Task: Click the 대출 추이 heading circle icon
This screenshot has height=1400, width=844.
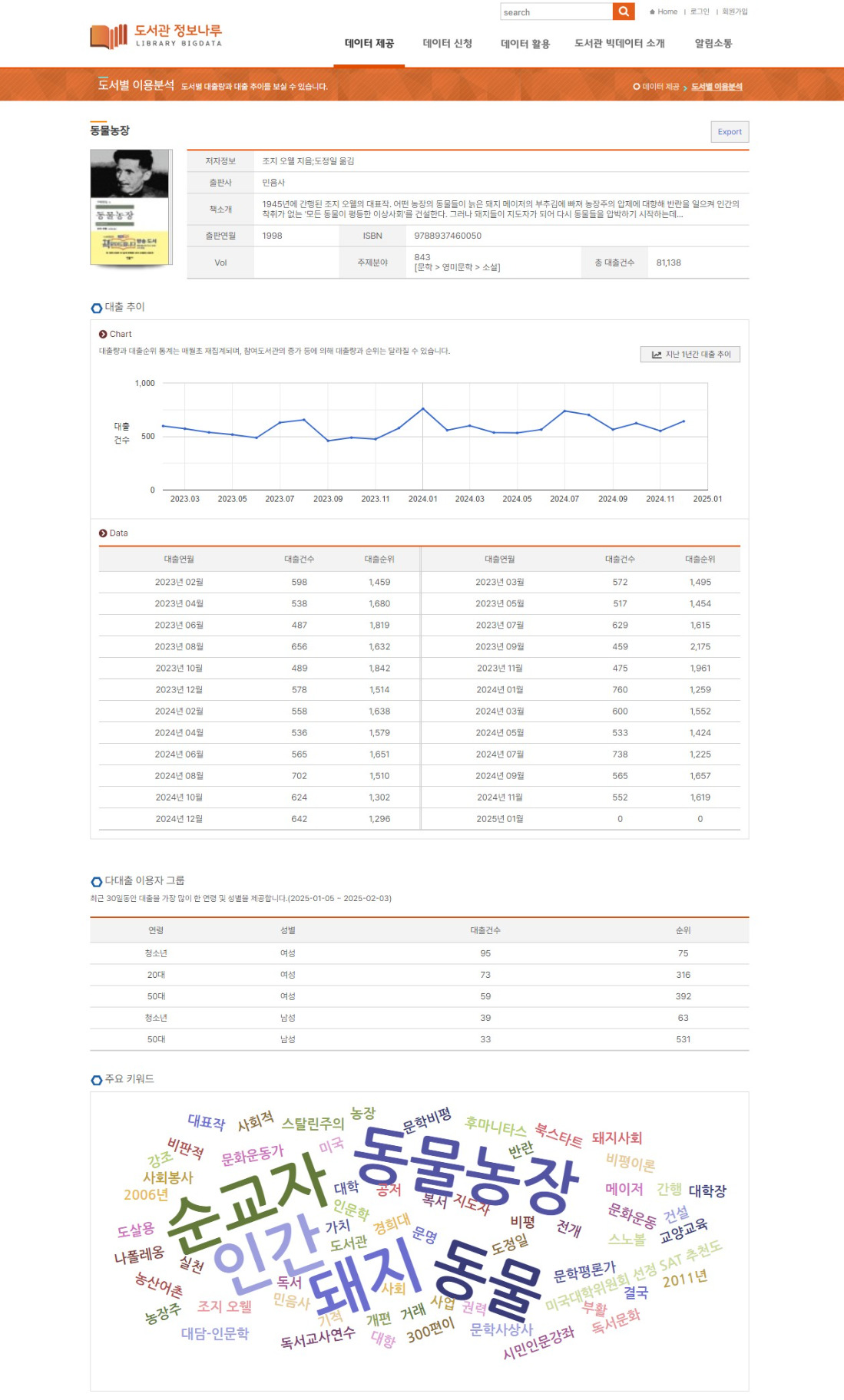Action: (x=97, y=308)
